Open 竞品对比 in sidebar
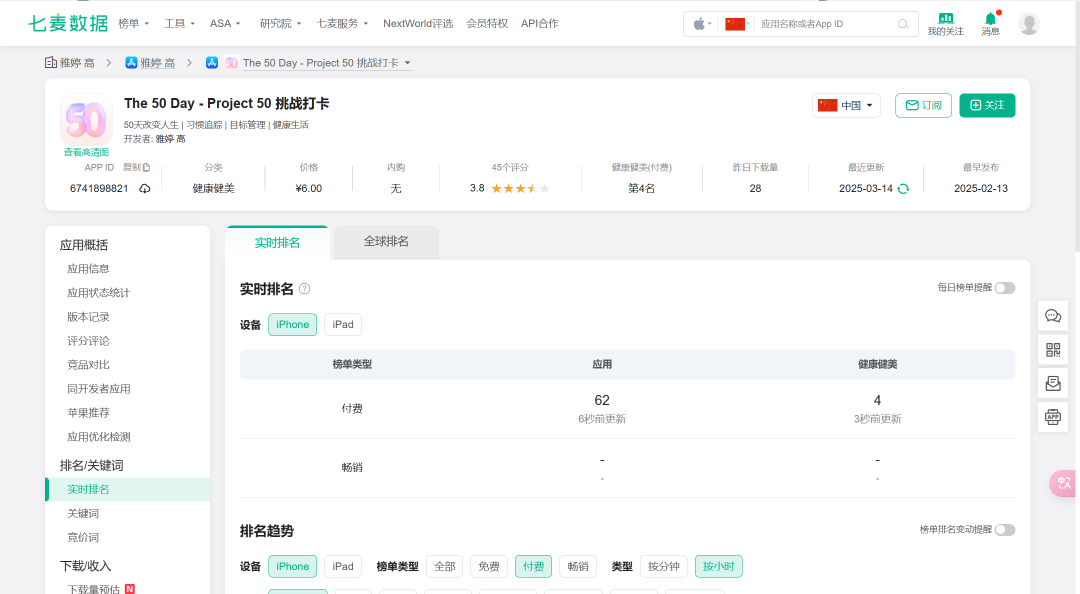 [x=88, y=365]
